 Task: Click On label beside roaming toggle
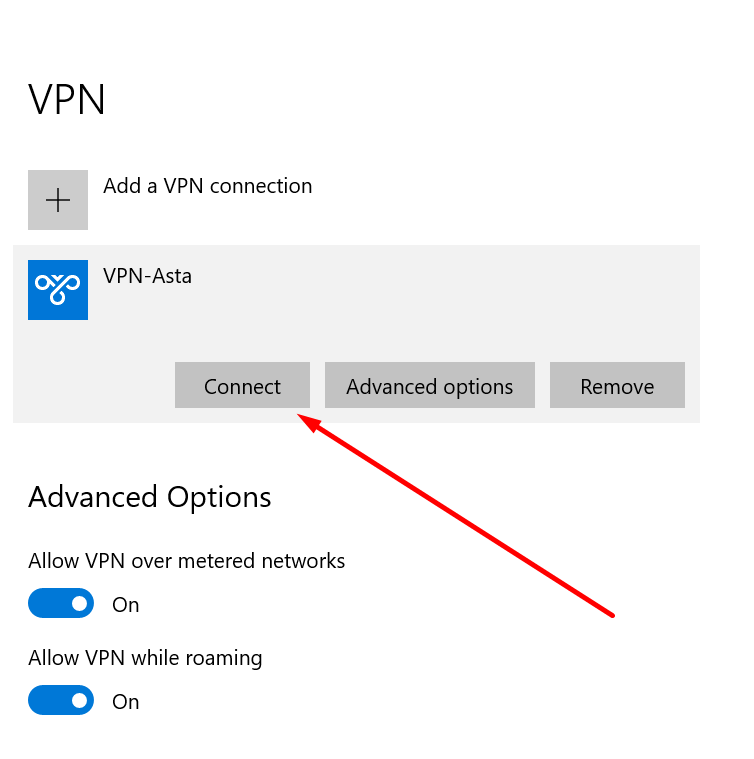coord(125,702)
